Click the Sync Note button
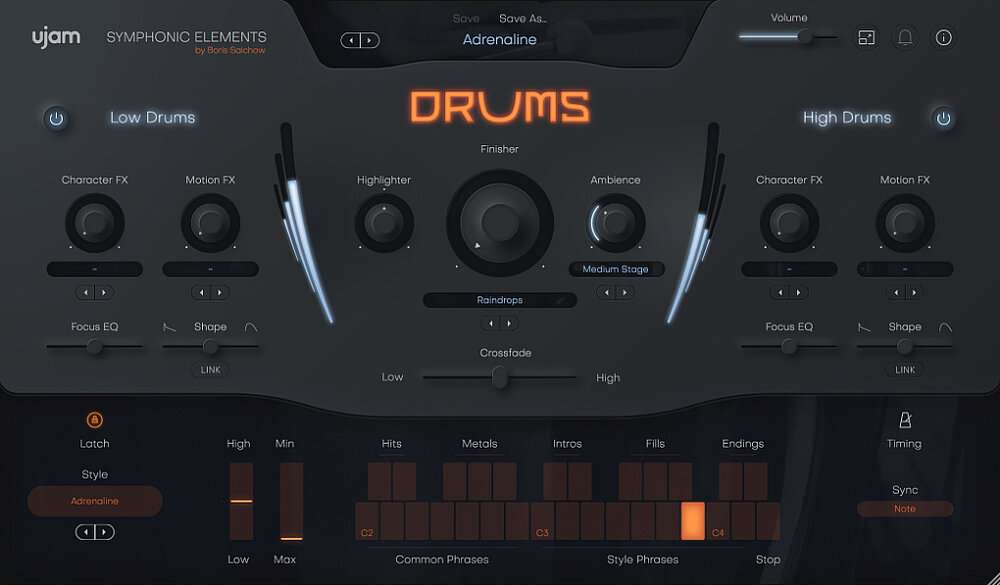The height and width of the screenshot is (585, 1000). [904, 508]
